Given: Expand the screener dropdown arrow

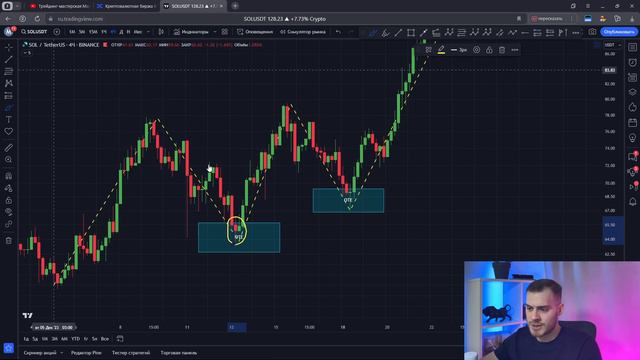Looking at the screenshot, I should click(62, 353).
